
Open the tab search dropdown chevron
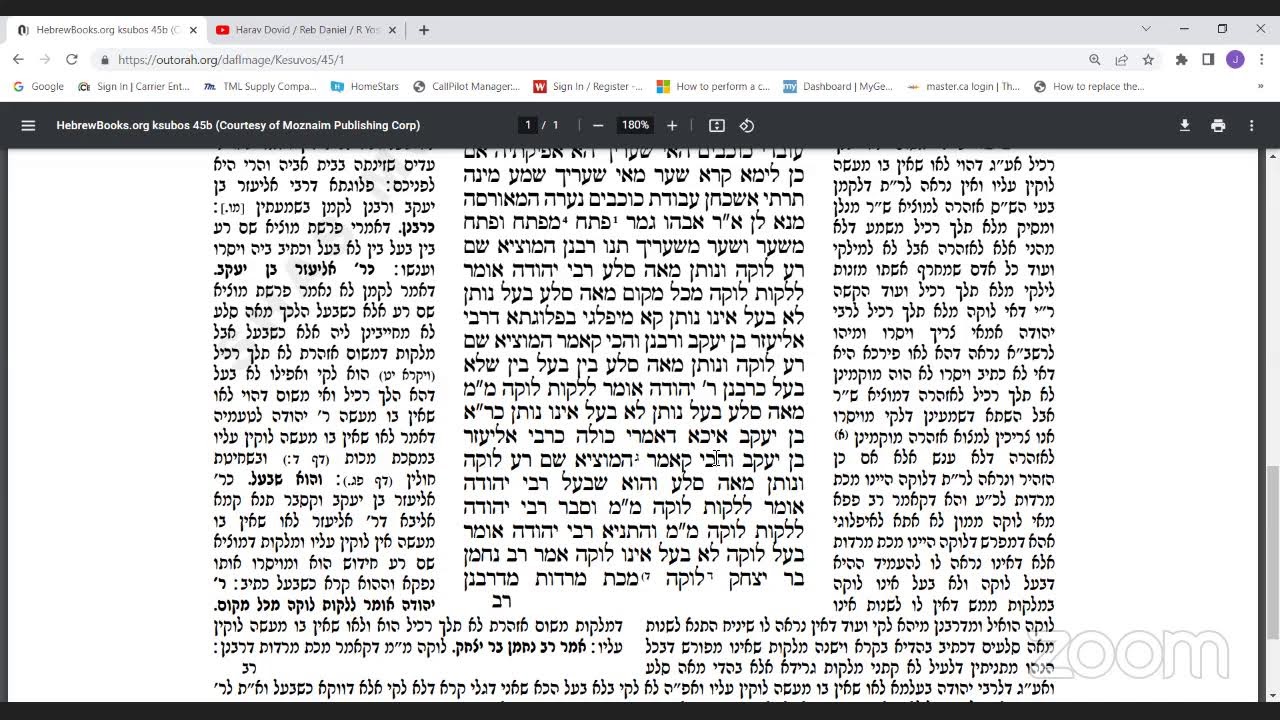[1146, 29]
